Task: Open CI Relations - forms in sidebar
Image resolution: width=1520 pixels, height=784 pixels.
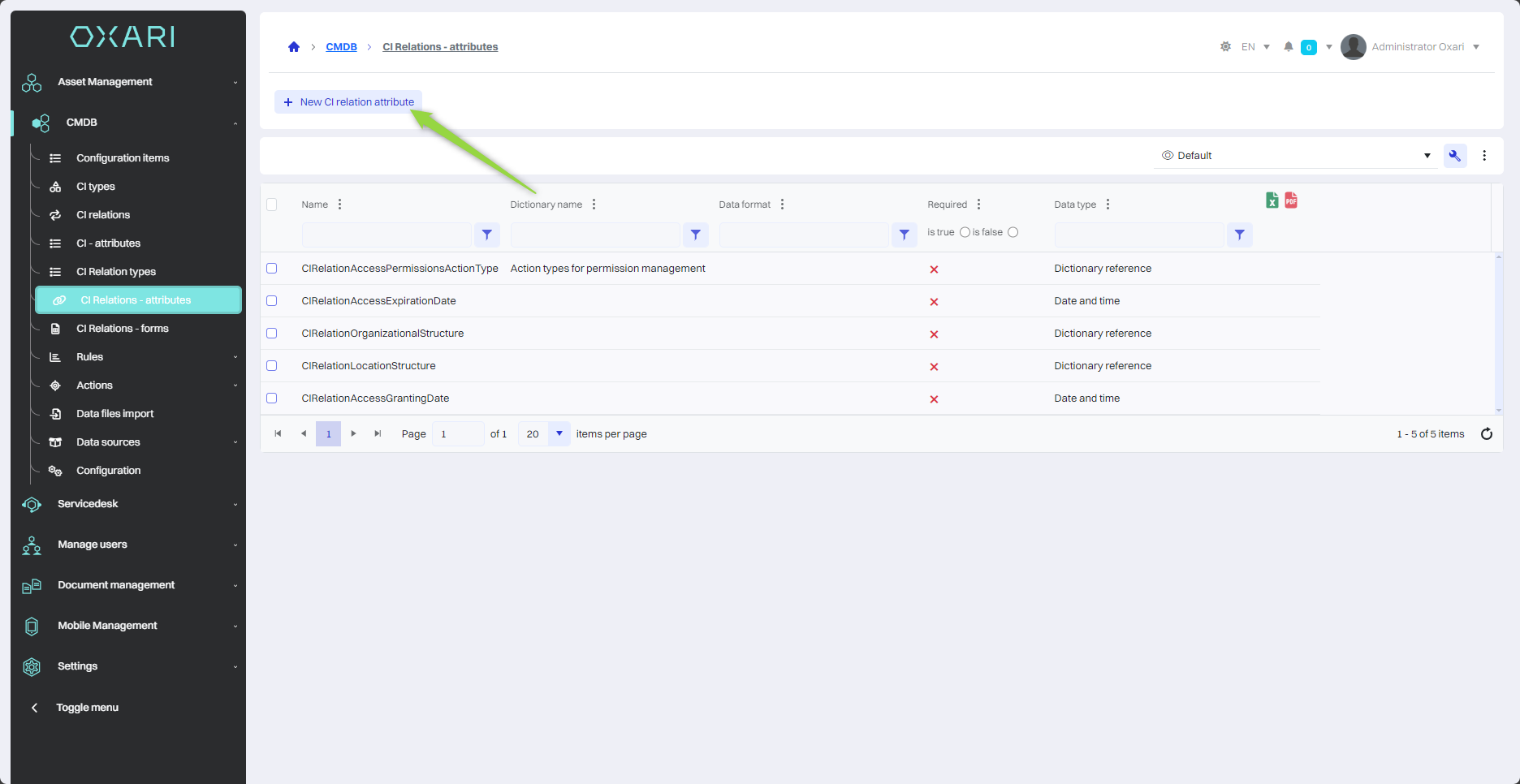Action: pyautogui.click(x=123, y=329)
